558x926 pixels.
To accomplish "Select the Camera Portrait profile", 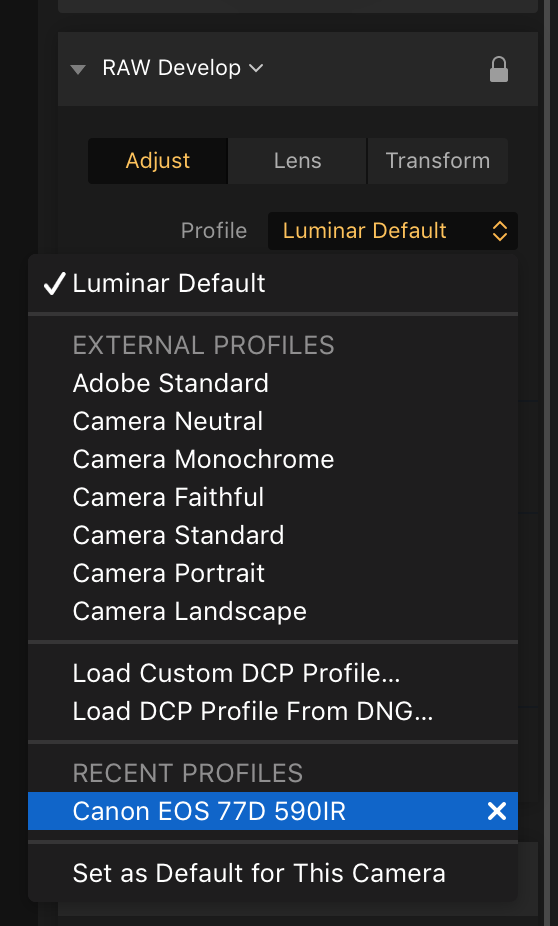I will point(273,573).
